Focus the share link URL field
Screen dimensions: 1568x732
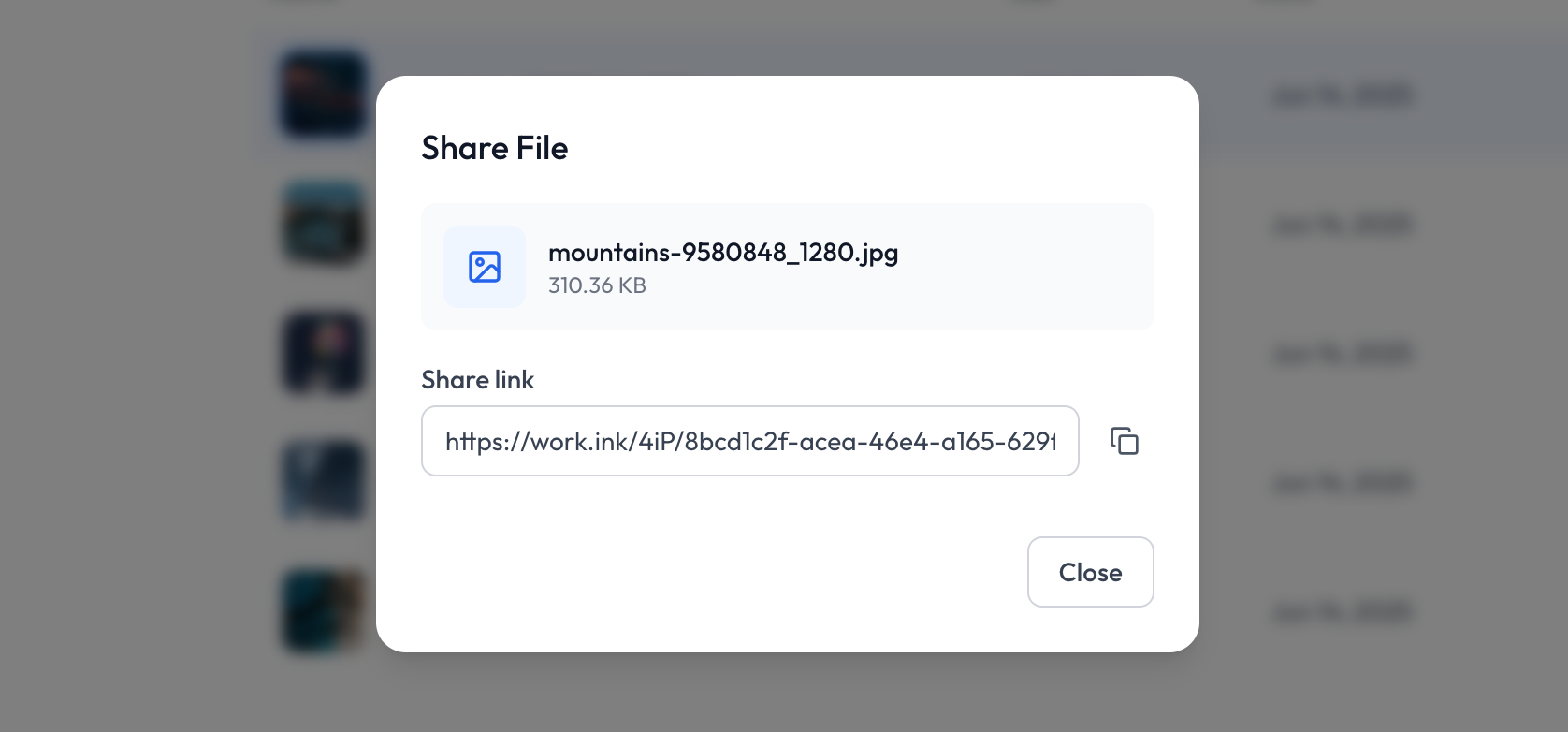tap(750, 441)
